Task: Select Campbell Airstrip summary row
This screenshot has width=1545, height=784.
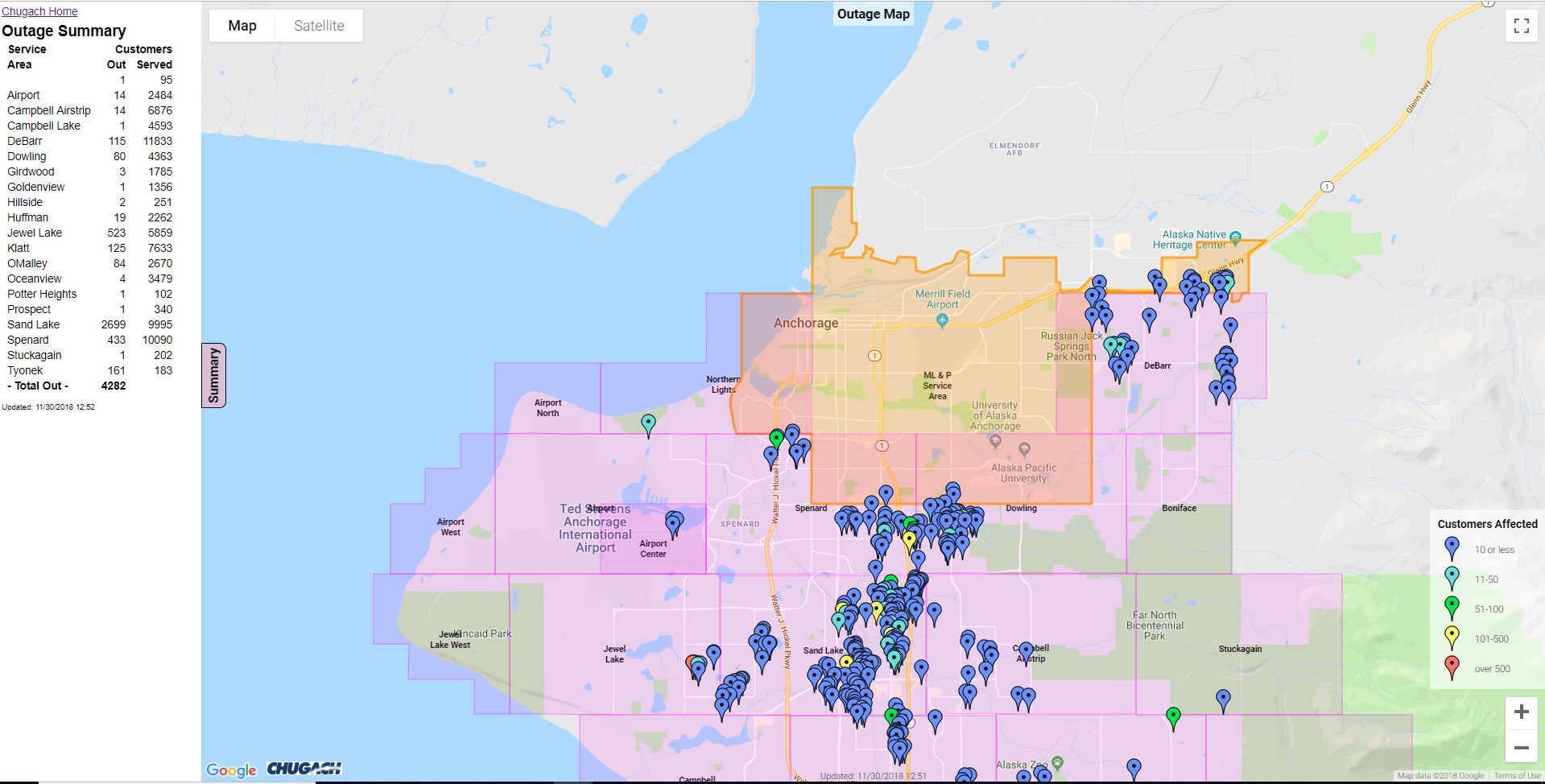Action: coord(89,110)
